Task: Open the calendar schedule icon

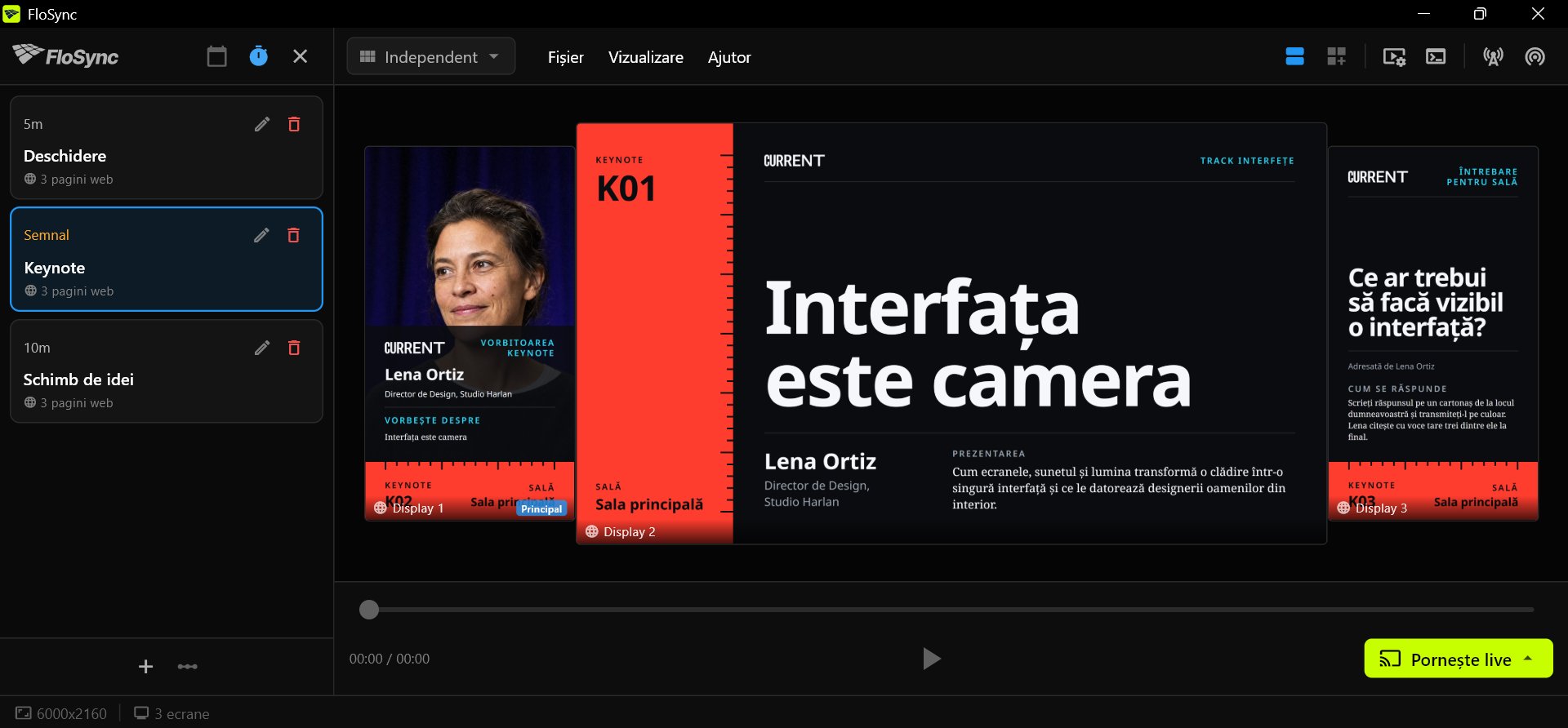Action: pos(216,56)
